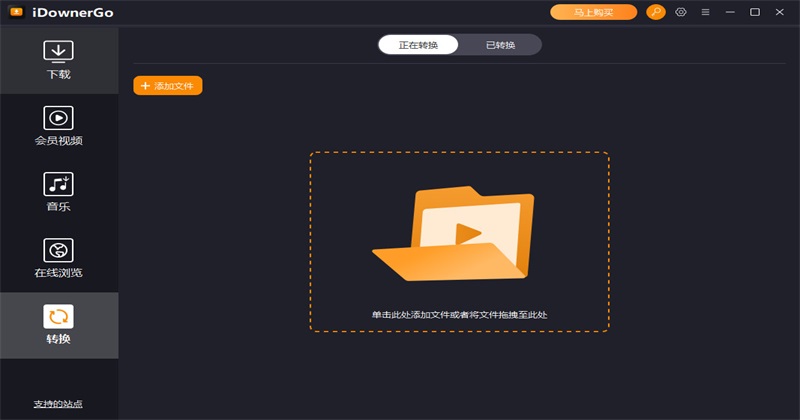Open the 下载 download section
800x420 pixels.
tap(59, 60)
